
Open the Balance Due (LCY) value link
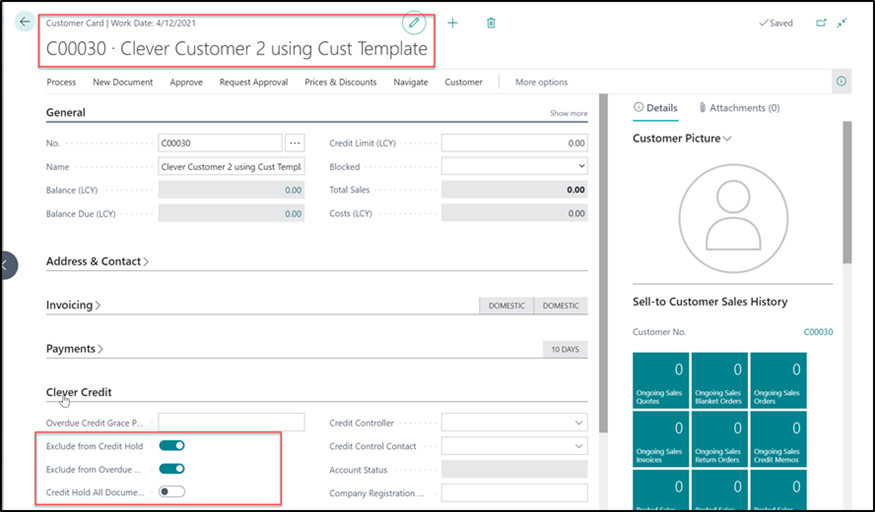(294, 214)
